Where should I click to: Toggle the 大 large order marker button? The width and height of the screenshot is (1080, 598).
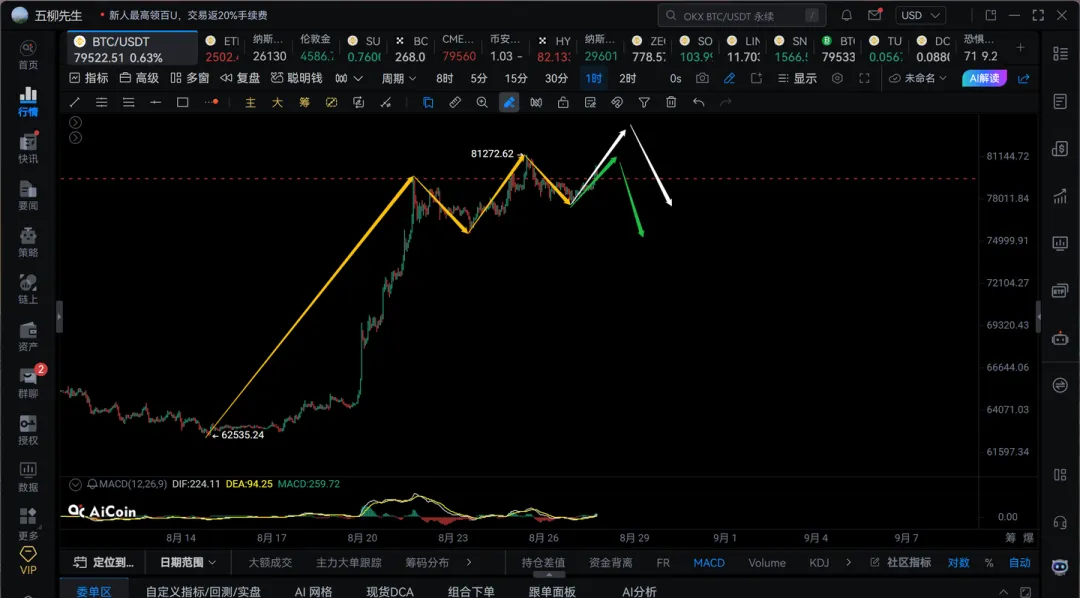point(277,103)
